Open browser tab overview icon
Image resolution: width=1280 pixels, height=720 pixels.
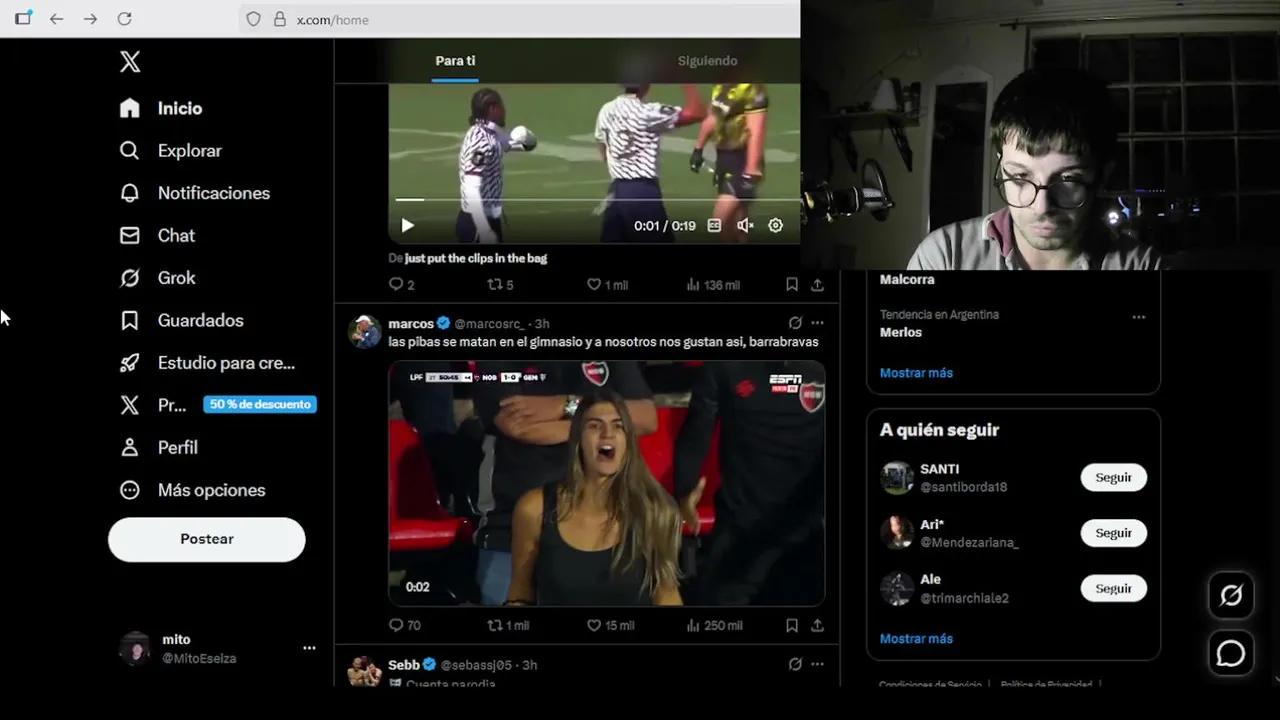[23, 18]
